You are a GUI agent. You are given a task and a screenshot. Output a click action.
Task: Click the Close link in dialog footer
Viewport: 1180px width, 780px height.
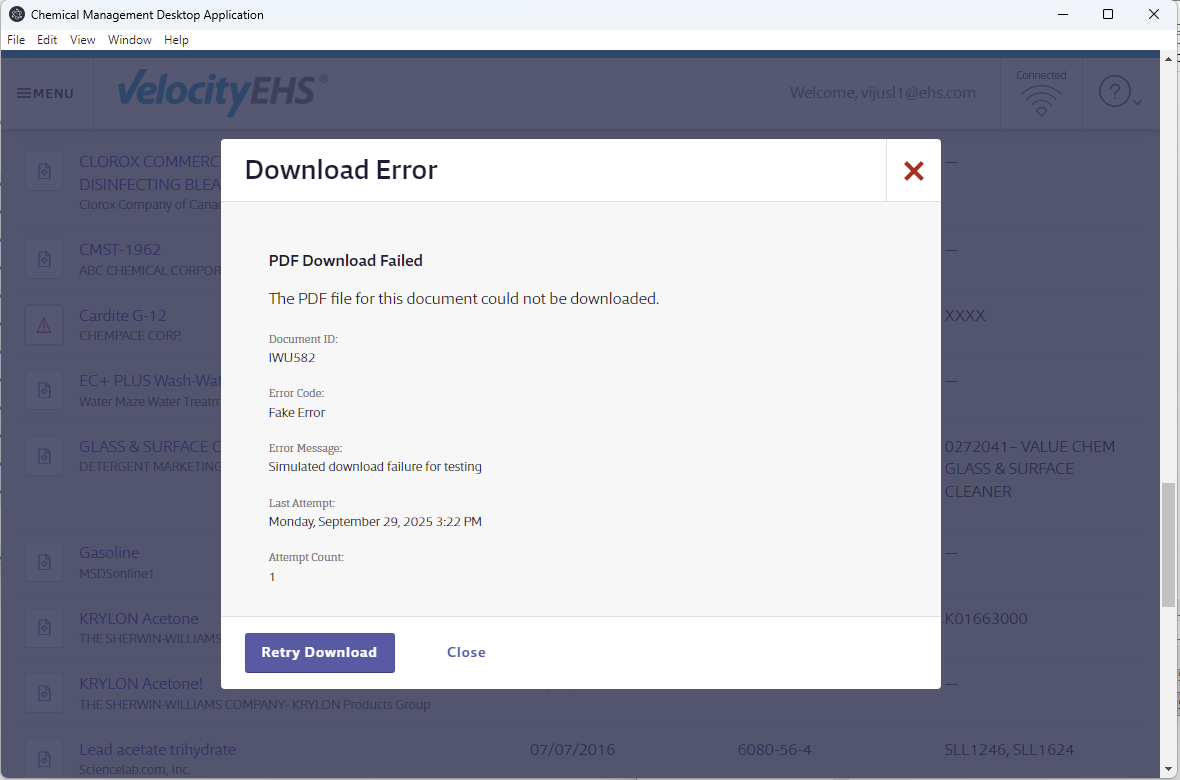pyautogui.click(x=466, y=653)
